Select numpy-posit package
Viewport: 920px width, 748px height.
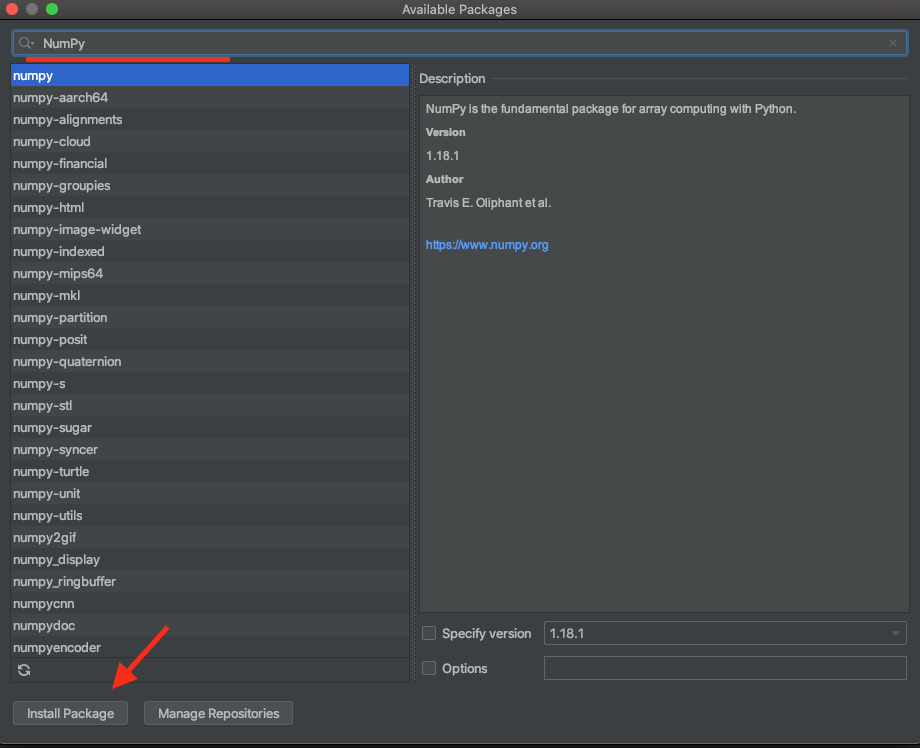click(210, 340)
